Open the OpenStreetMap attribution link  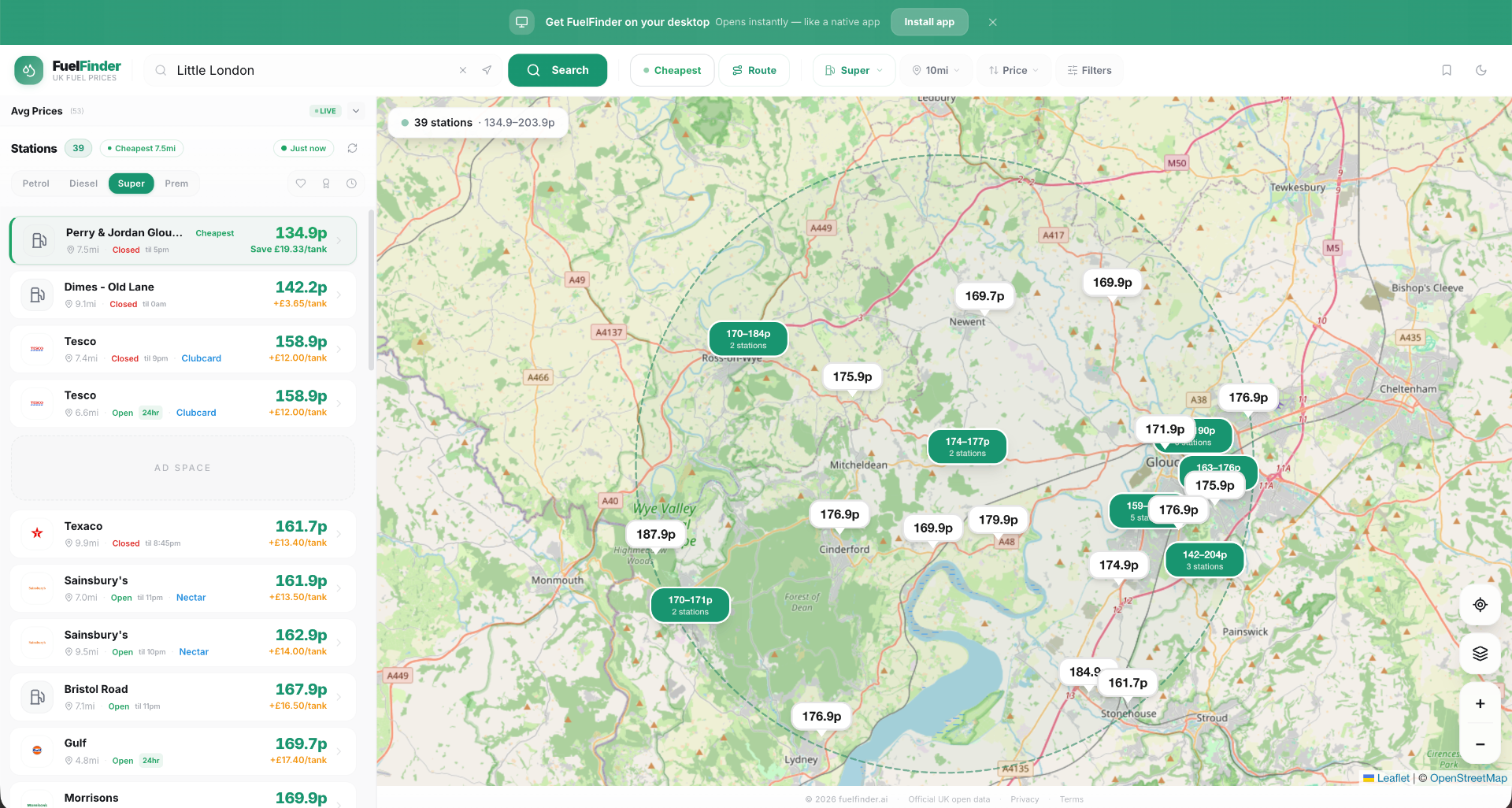(x=1469, y=778)
